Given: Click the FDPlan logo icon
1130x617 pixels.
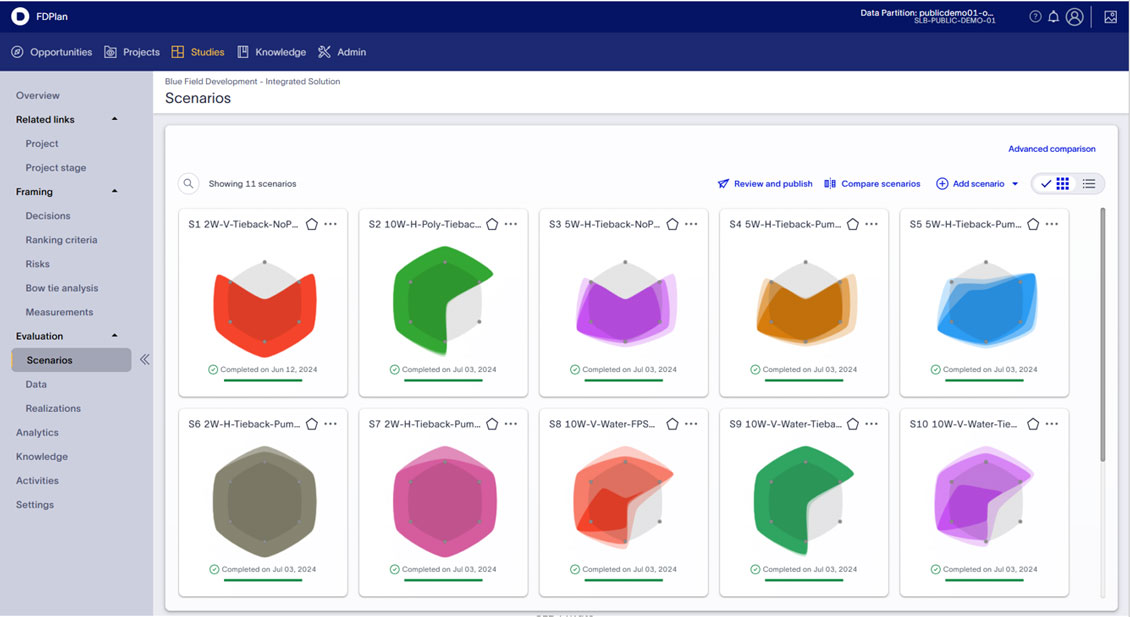Looking at the screenshot, I should click(20, 17).
